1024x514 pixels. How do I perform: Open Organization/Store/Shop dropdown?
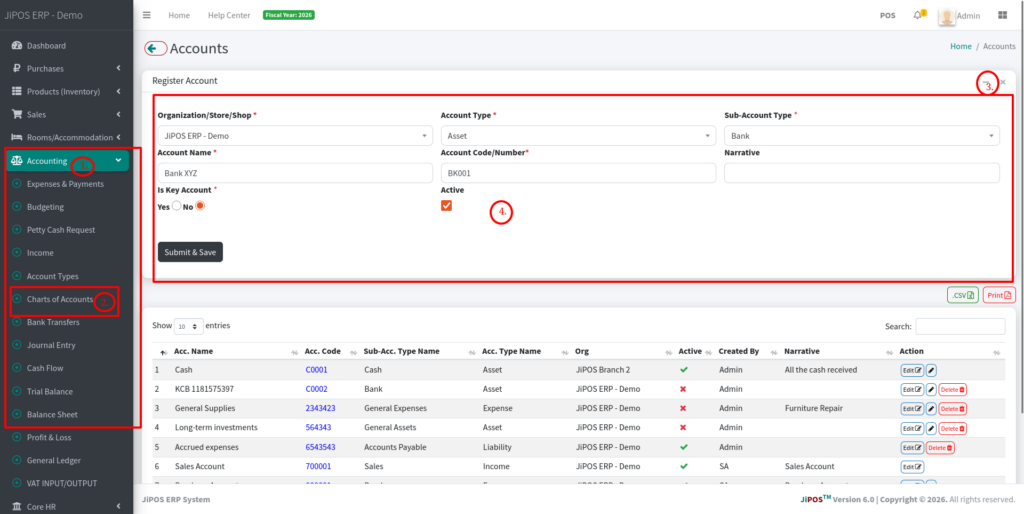[x=295, y=136]
